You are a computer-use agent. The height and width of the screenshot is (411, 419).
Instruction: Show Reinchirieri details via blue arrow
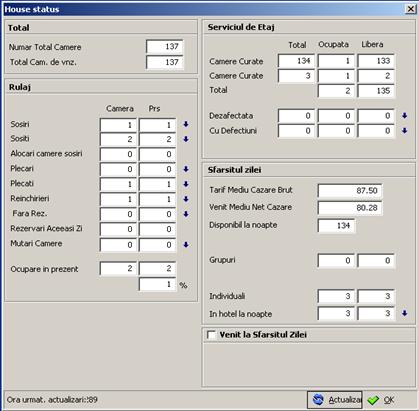point(186,199)
